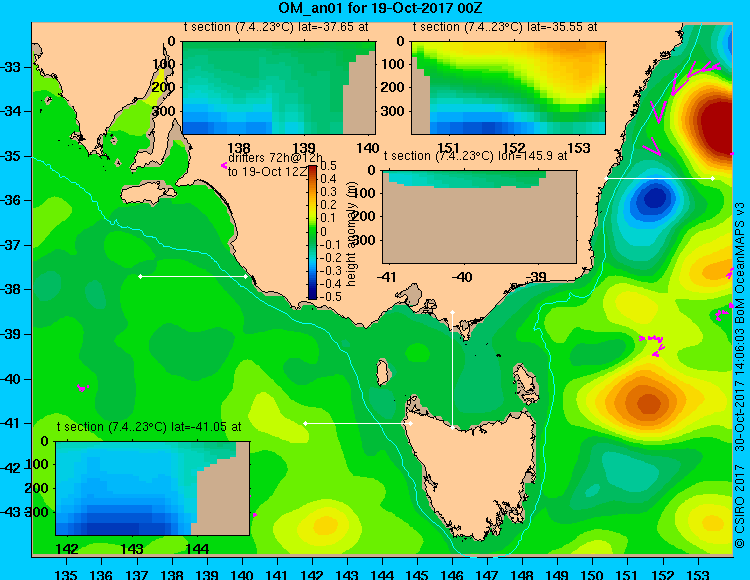The height and width of the screenshot is (580, 750).
Task: Click the 't section lat=-41.05' inset title
Action: tap(149, 427)
